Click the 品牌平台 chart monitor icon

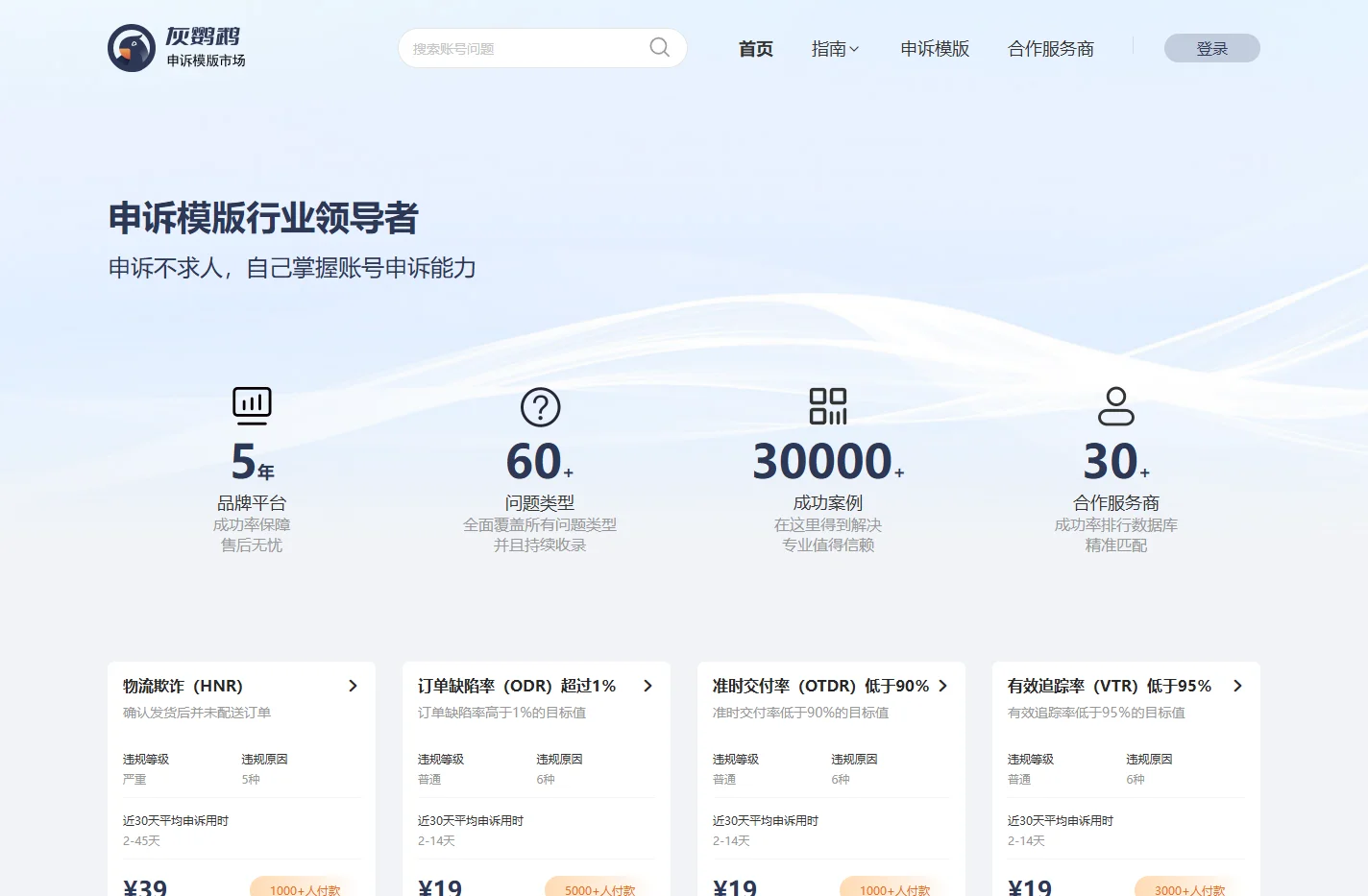[x=252, y=406]
